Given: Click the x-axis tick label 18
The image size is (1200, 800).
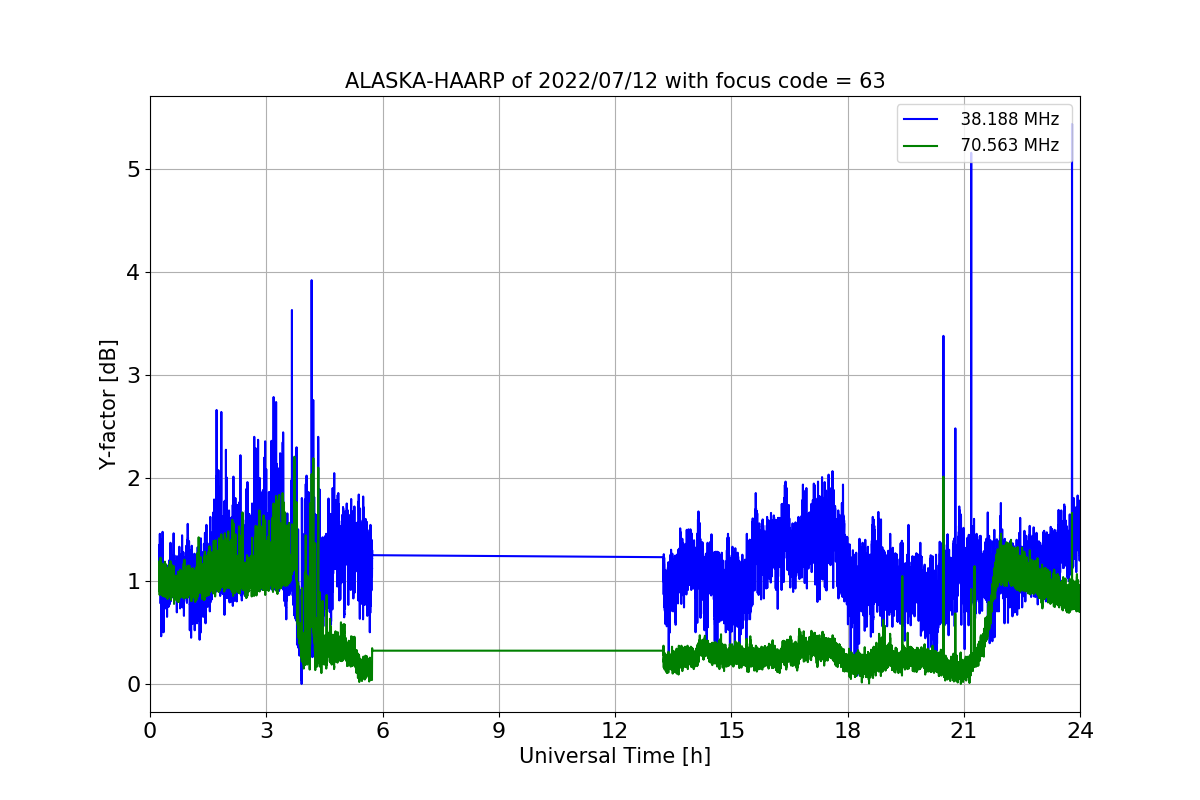Looking at the screenshot, I should pos(848,730).
